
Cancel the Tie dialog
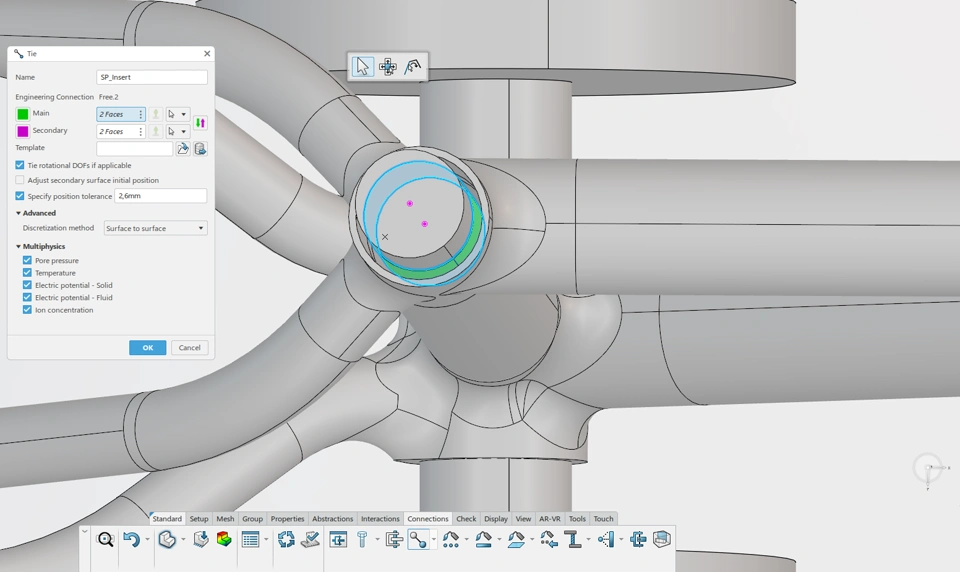pos(188,348)
